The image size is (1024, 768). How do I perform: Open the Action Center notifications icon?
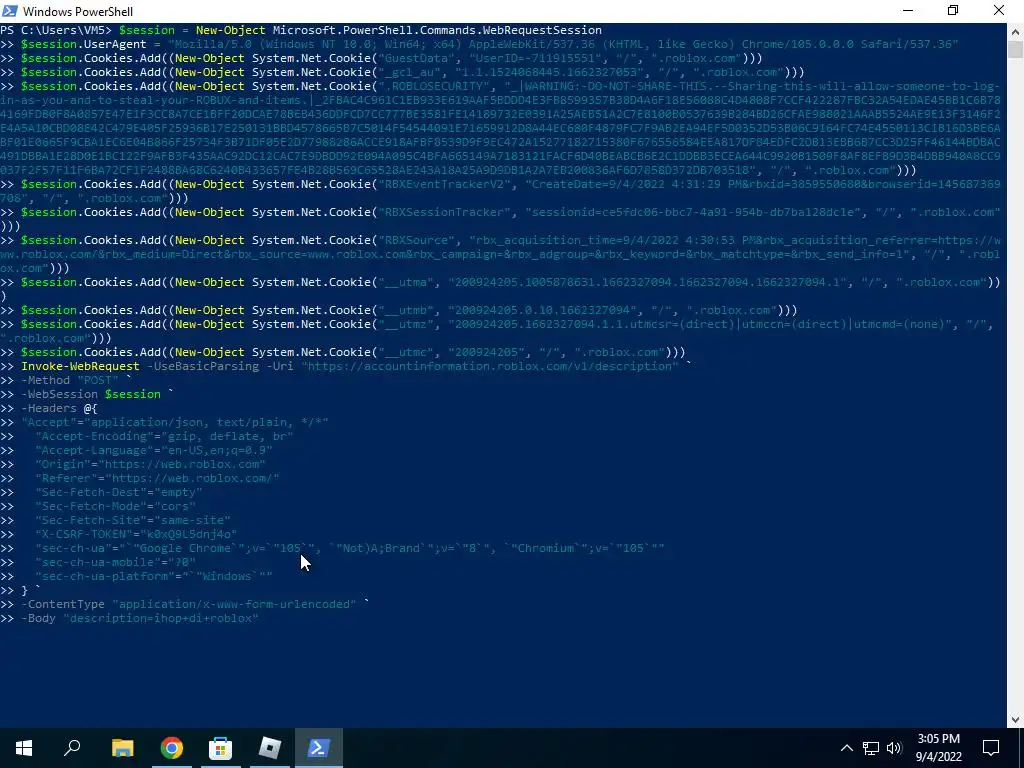pos(991,748)
